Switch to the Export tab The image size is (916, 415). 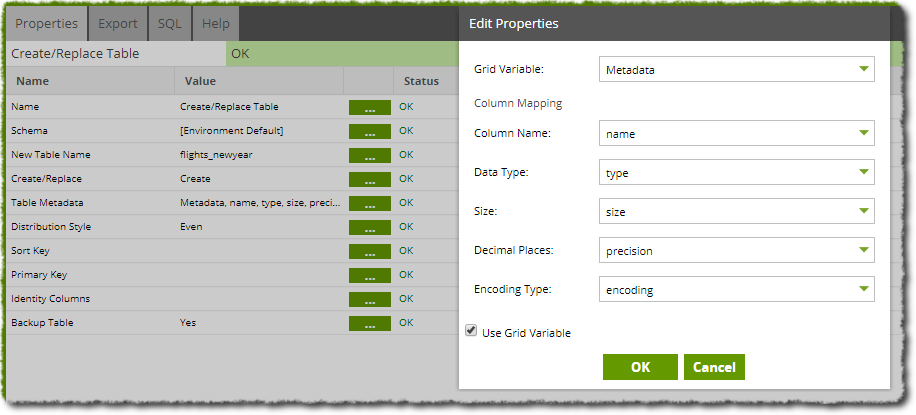click(x=118, y=24)
